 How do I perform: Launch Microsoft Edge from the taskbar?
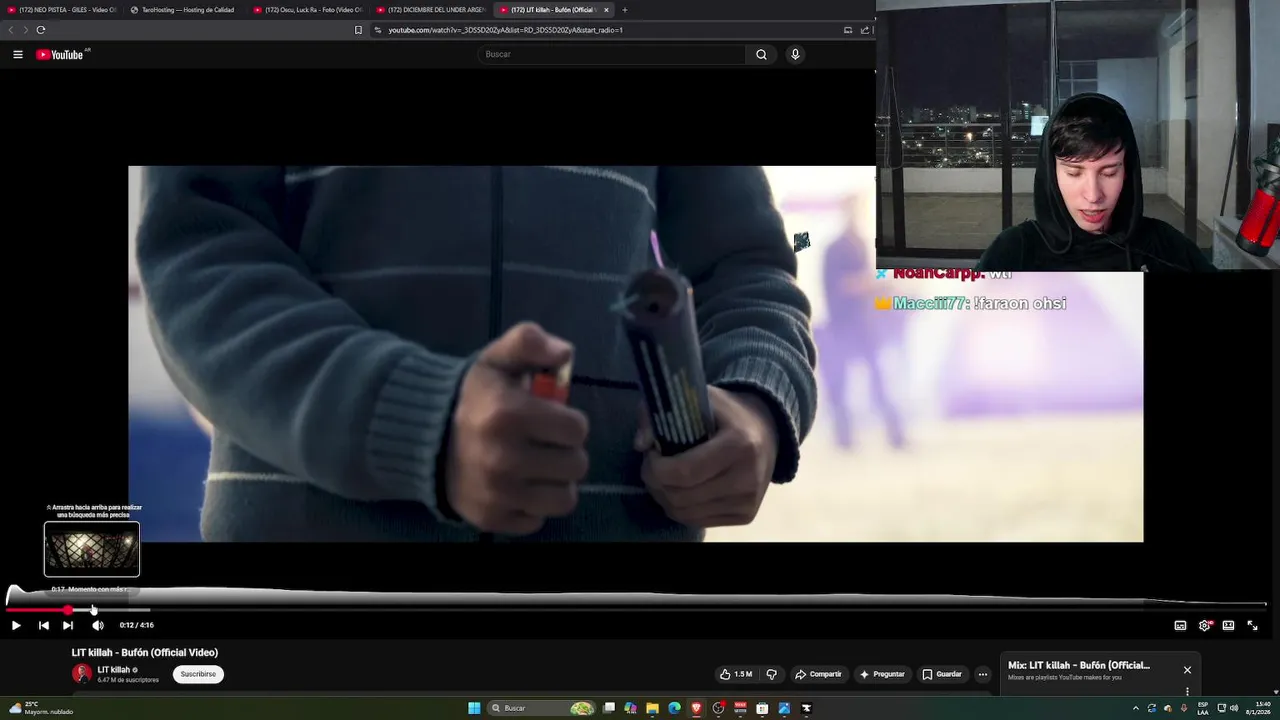point(674,708)
